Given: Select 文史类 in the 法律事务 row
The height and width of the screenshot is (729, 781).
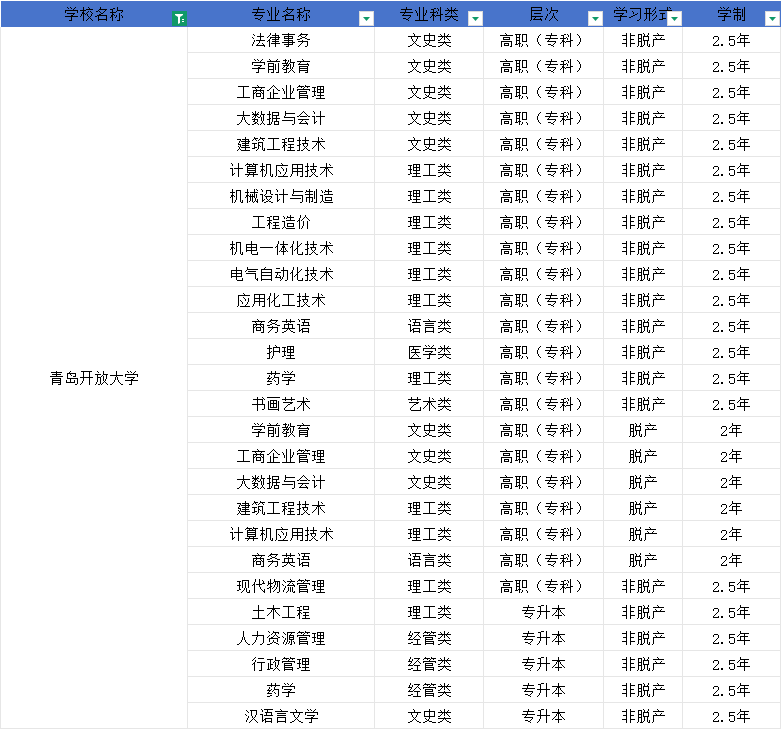Looking at the screenshot, I should click(429, 40).
